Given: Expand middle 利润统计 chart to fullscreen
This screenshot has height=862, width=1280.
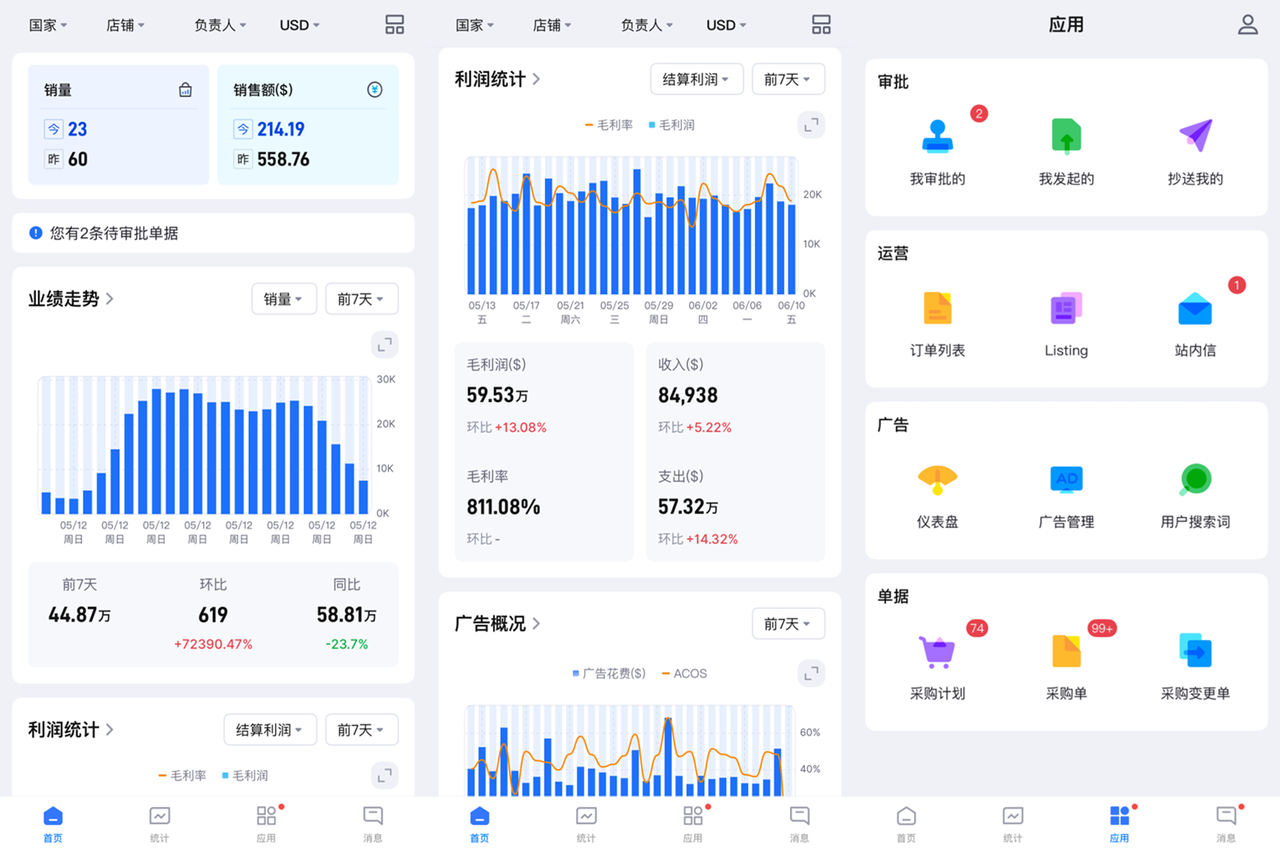Looking at the screenshot, I should [x=812, y=125].
